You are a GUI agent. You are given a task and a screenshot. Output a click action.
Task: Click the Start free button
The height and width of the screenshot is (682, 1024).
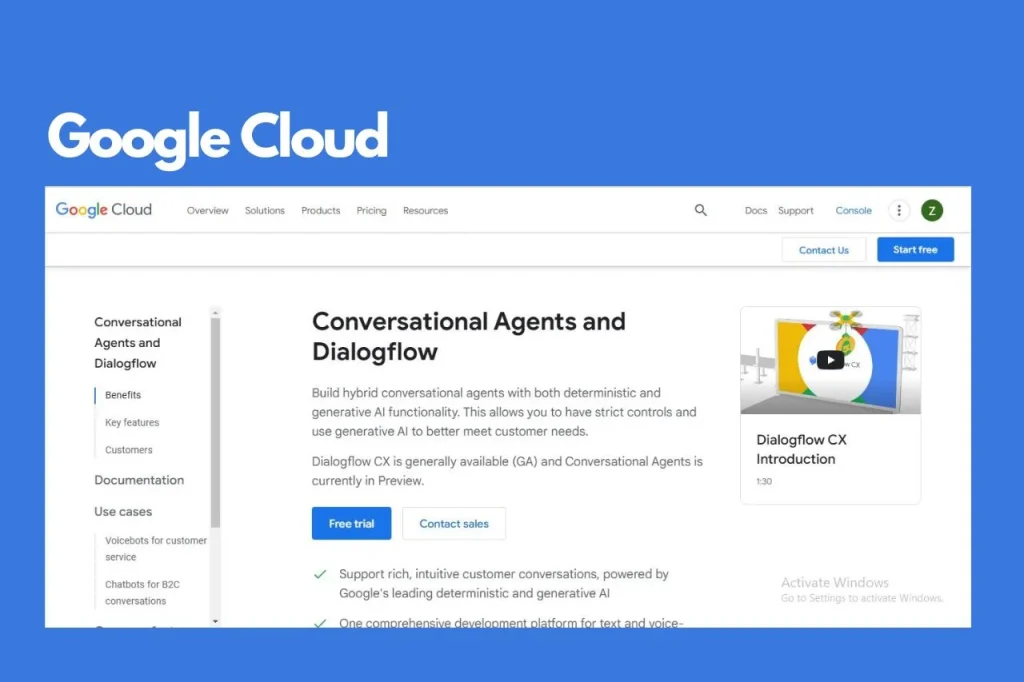point(915,250)
